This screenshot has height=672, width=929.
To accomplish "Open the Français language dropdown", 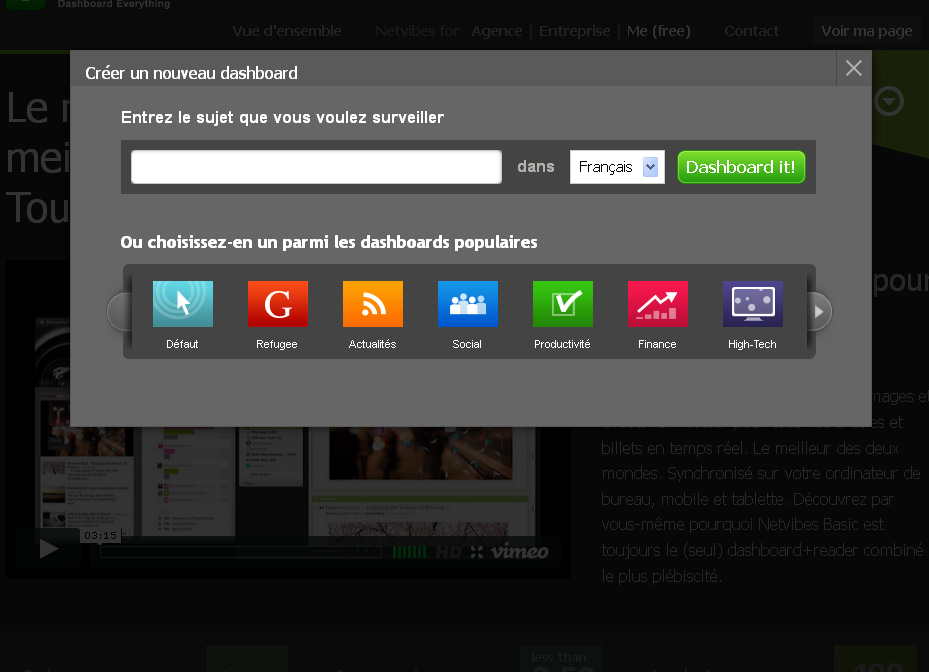I will tap(617, 167).
